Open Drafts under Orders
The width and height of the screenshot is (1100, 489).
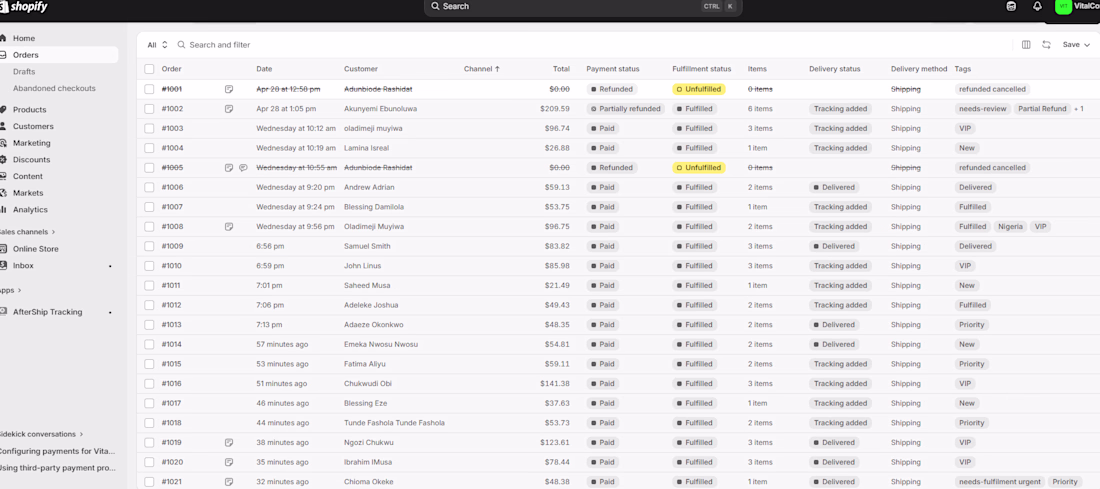(x=24, y=72)
